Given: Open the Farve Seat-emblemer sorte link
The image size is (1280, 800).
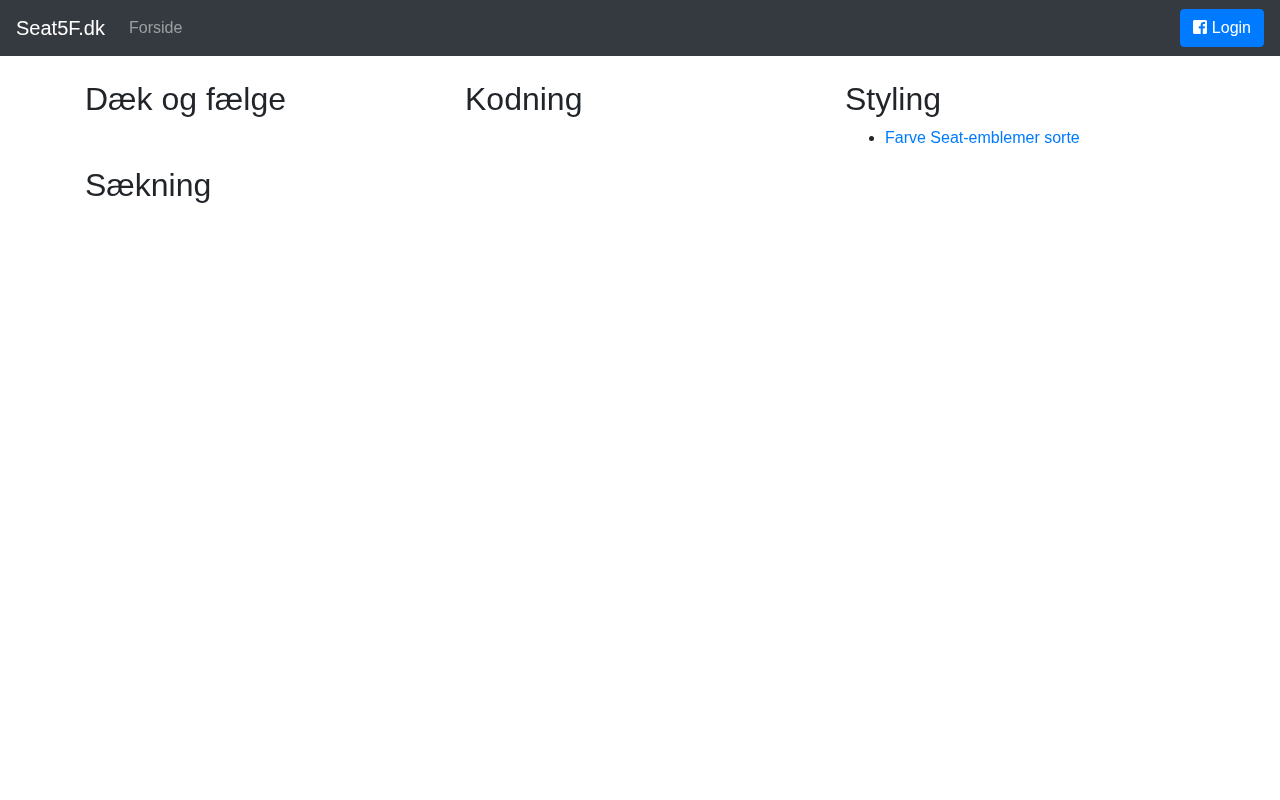Looking at the screenshot, I should pyautogui.click(x=981, y=138).
